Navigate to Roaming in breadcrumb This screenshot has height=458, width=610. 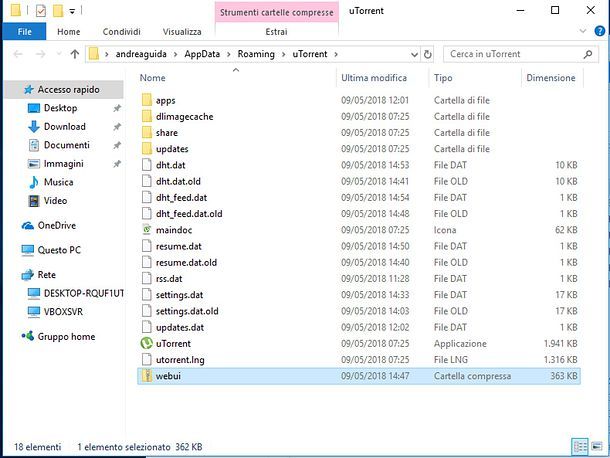(x=256, y=54)
